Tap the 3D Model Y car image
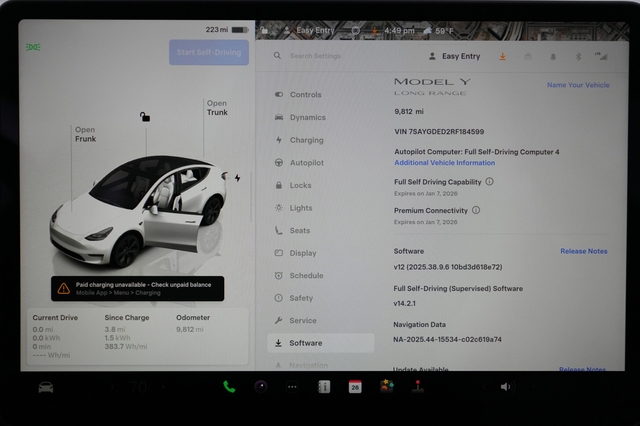640x426 pixels. [x=137, y=210]
